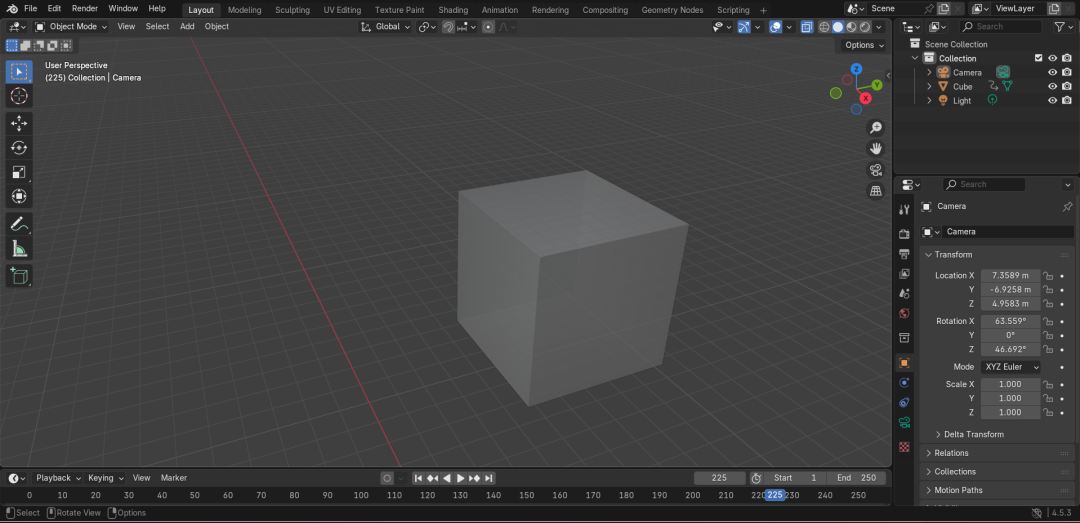Screen dimensions: 1080x523
Task: Select the Measure tool
Action: (x=19, y=248)
